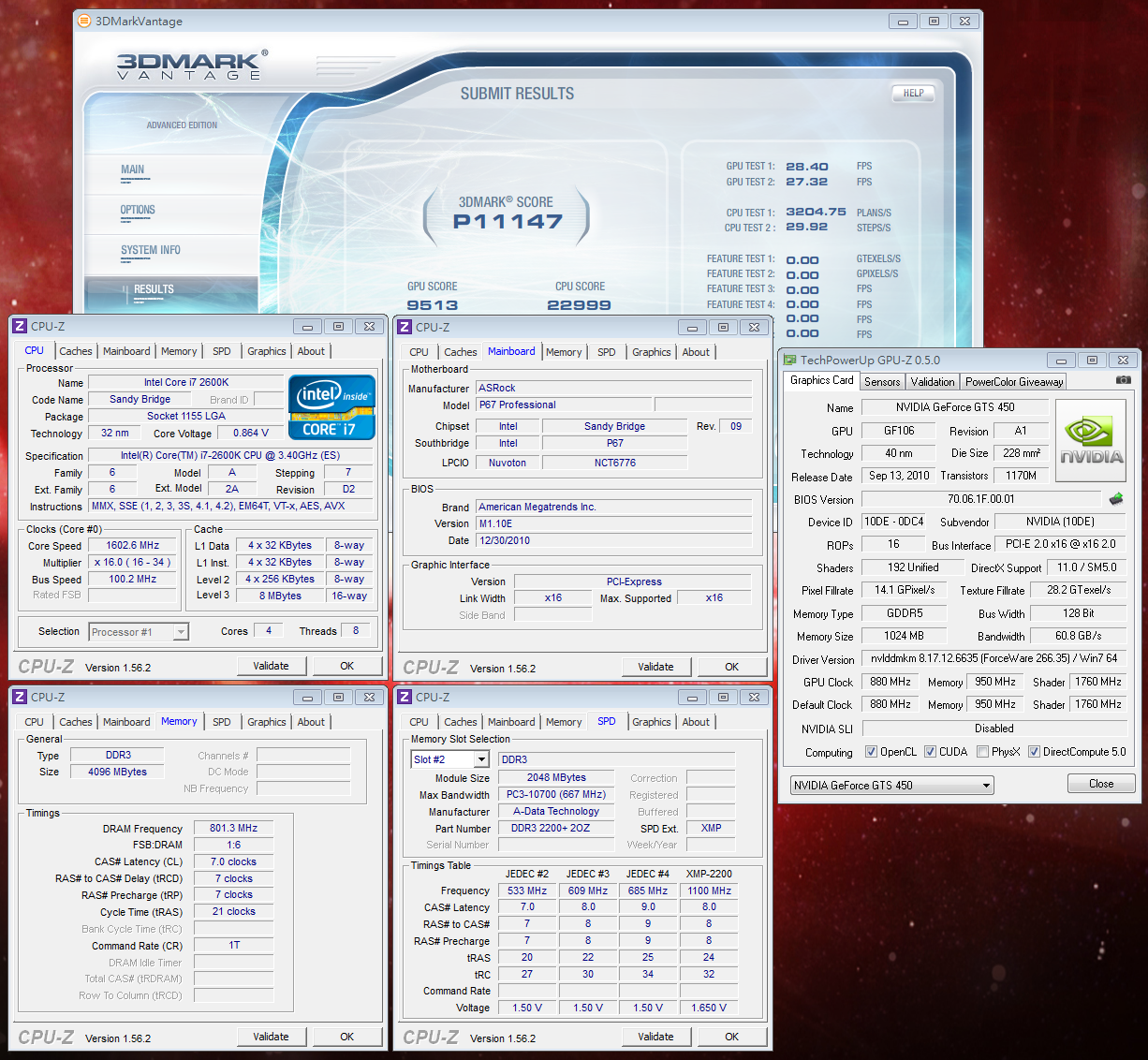
Task: Toggle the DirectCompute 5.0 checkbox
Action: 1034,752
